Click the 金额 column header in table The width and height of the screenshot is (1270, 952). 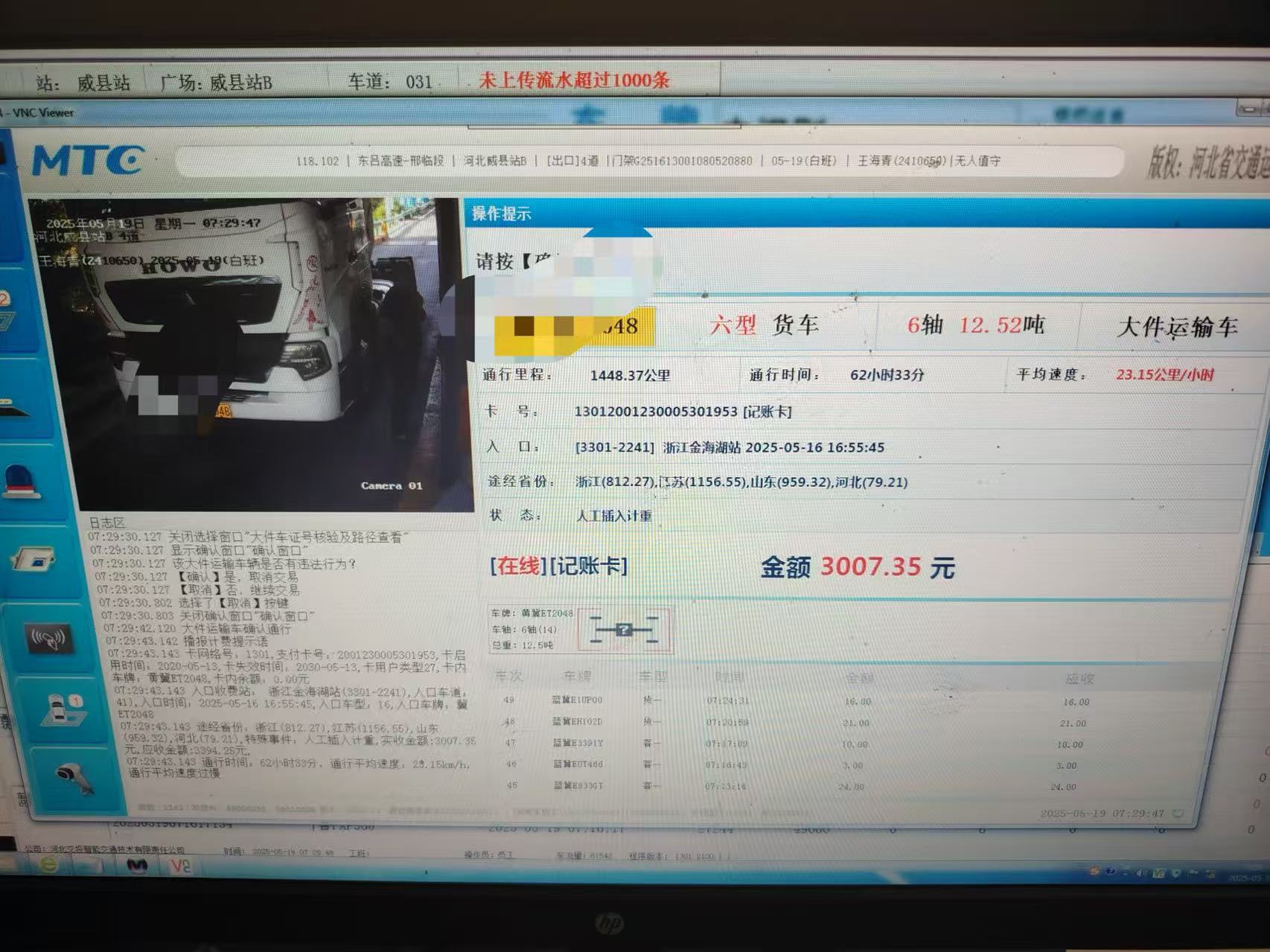(x=860, y=678)
